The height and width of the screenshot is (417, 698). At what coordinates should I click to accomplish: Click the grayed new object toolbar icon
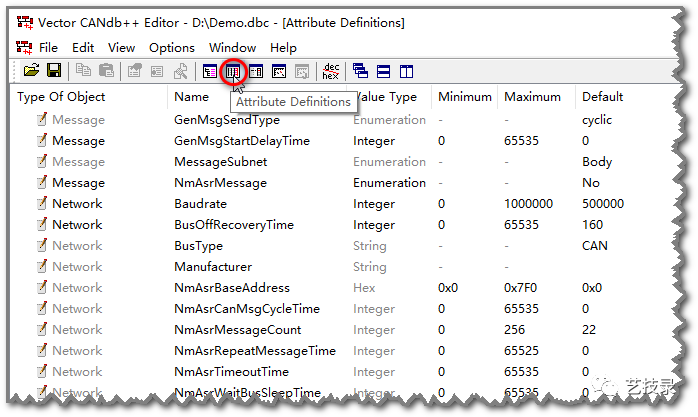click(x=134, y=71)
